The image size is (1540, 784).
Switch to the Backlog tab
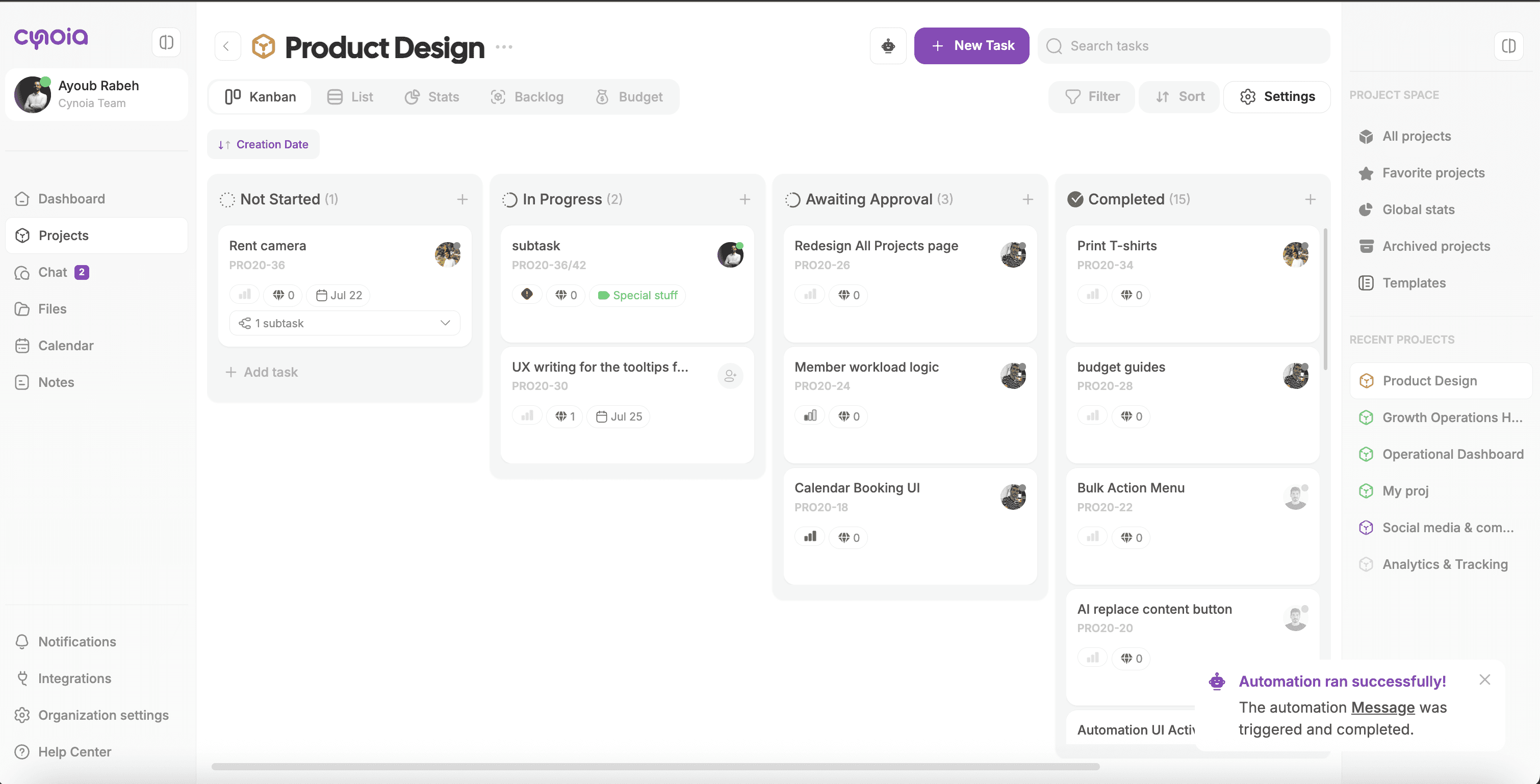tap(527, 96)
